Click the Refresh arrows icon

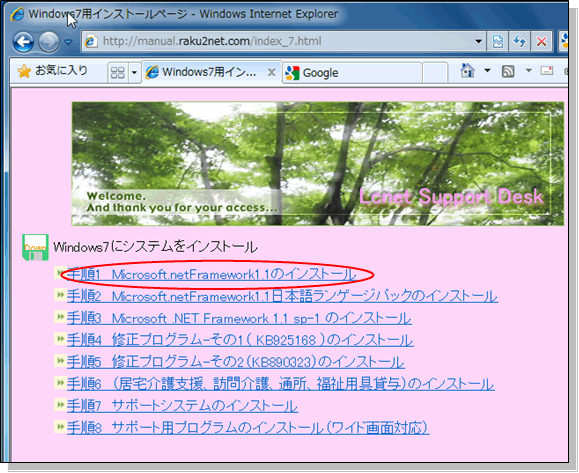coord(520,41)
